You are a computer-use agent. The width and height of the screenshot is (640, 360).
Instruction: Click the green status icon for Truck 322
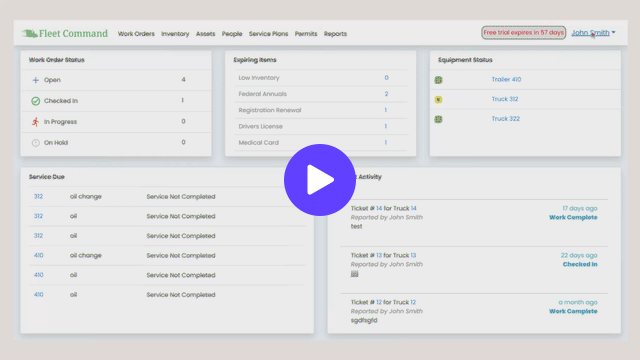point(438,119)
